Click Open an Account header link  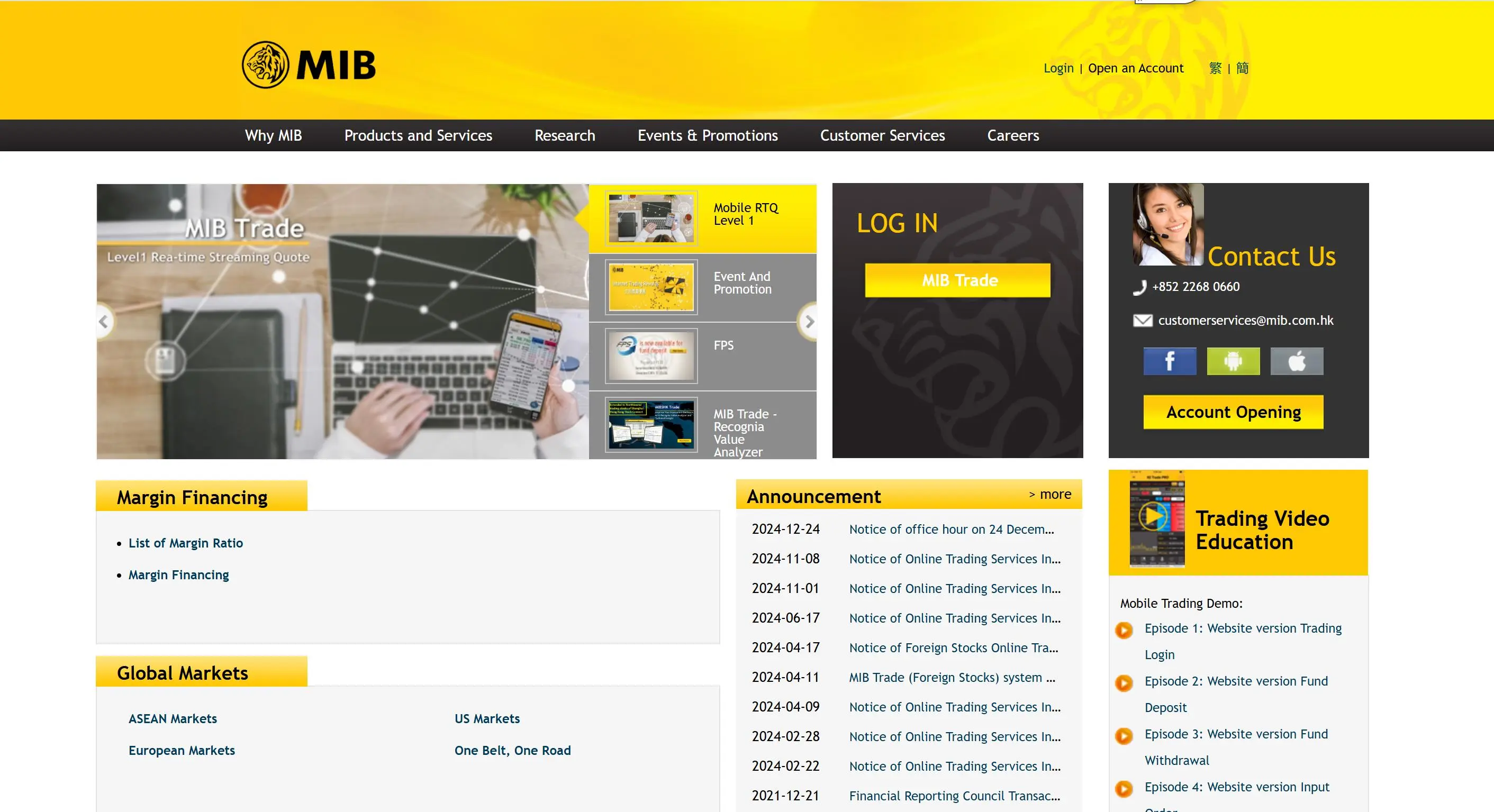[1136, 68]
